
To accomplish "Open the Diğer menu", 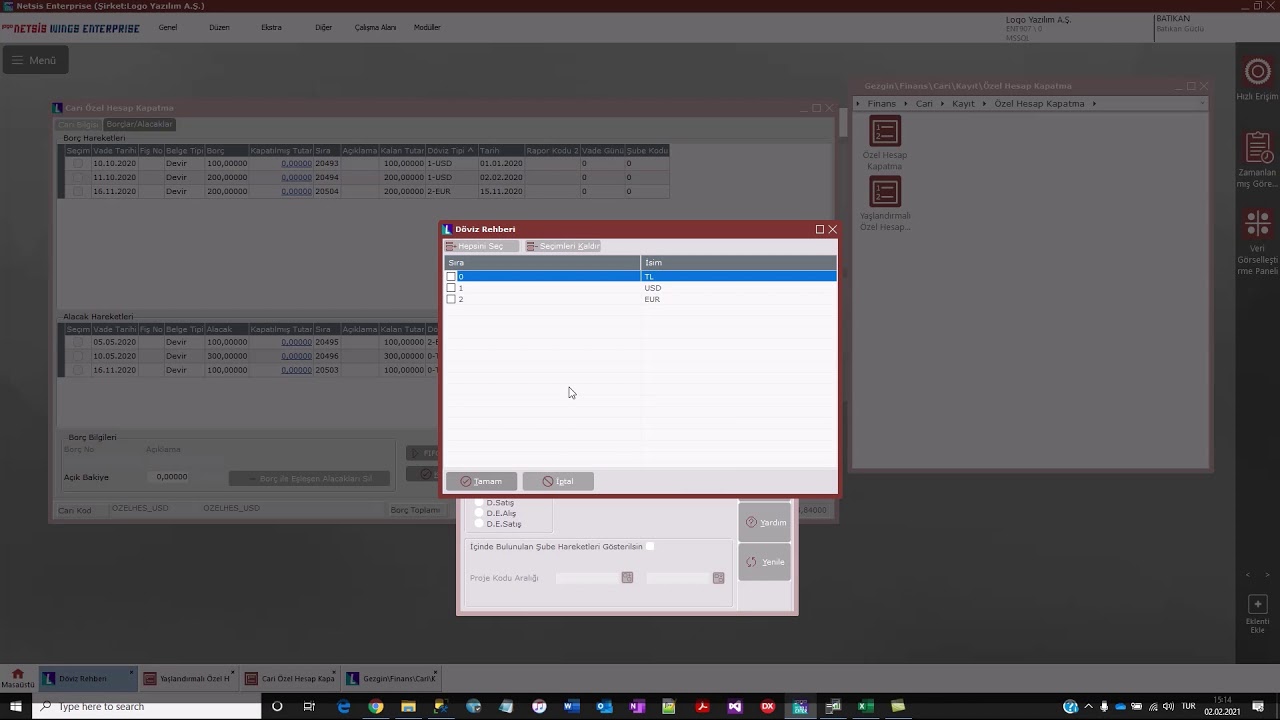I will click(x=323, y=27).
